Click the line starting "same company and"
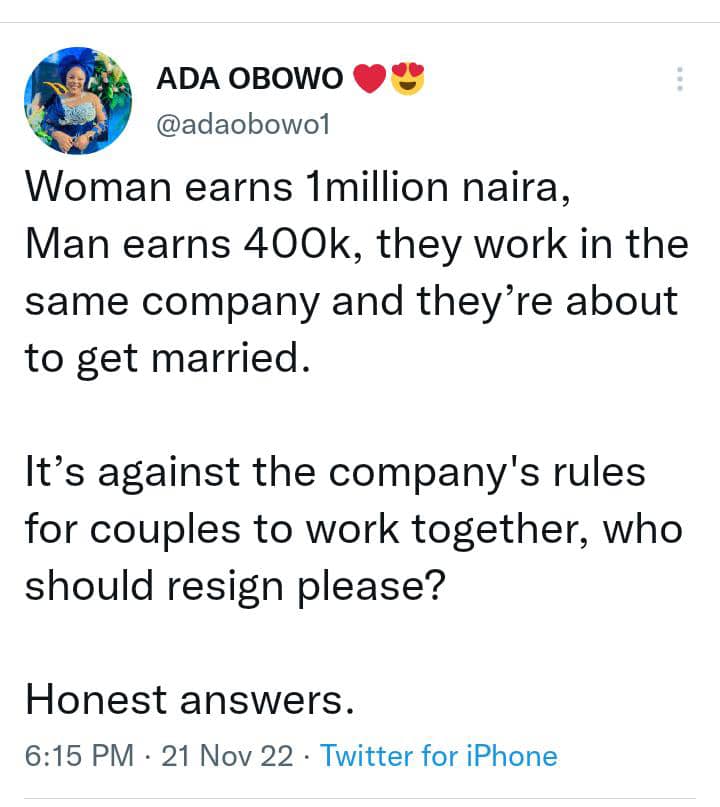 point(351,301)
